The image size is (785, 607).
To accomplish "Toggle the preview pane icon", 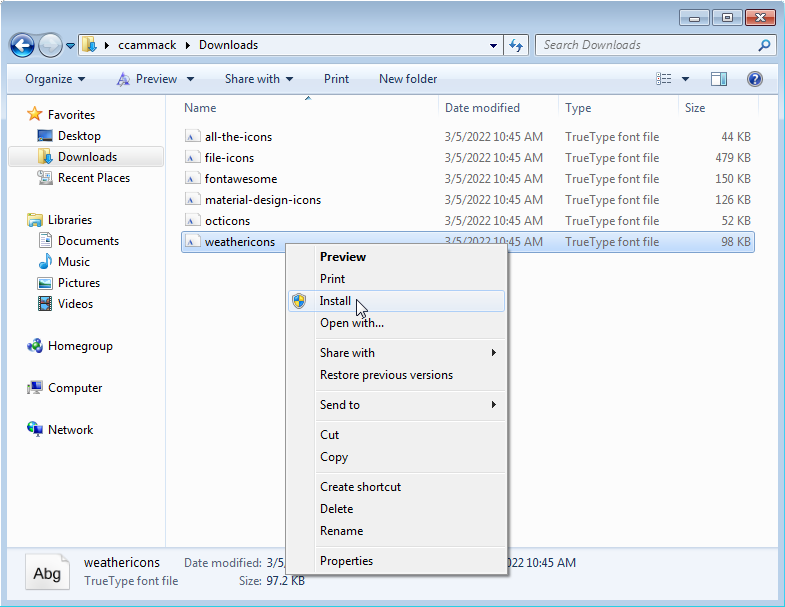I will tap(719, 79).
